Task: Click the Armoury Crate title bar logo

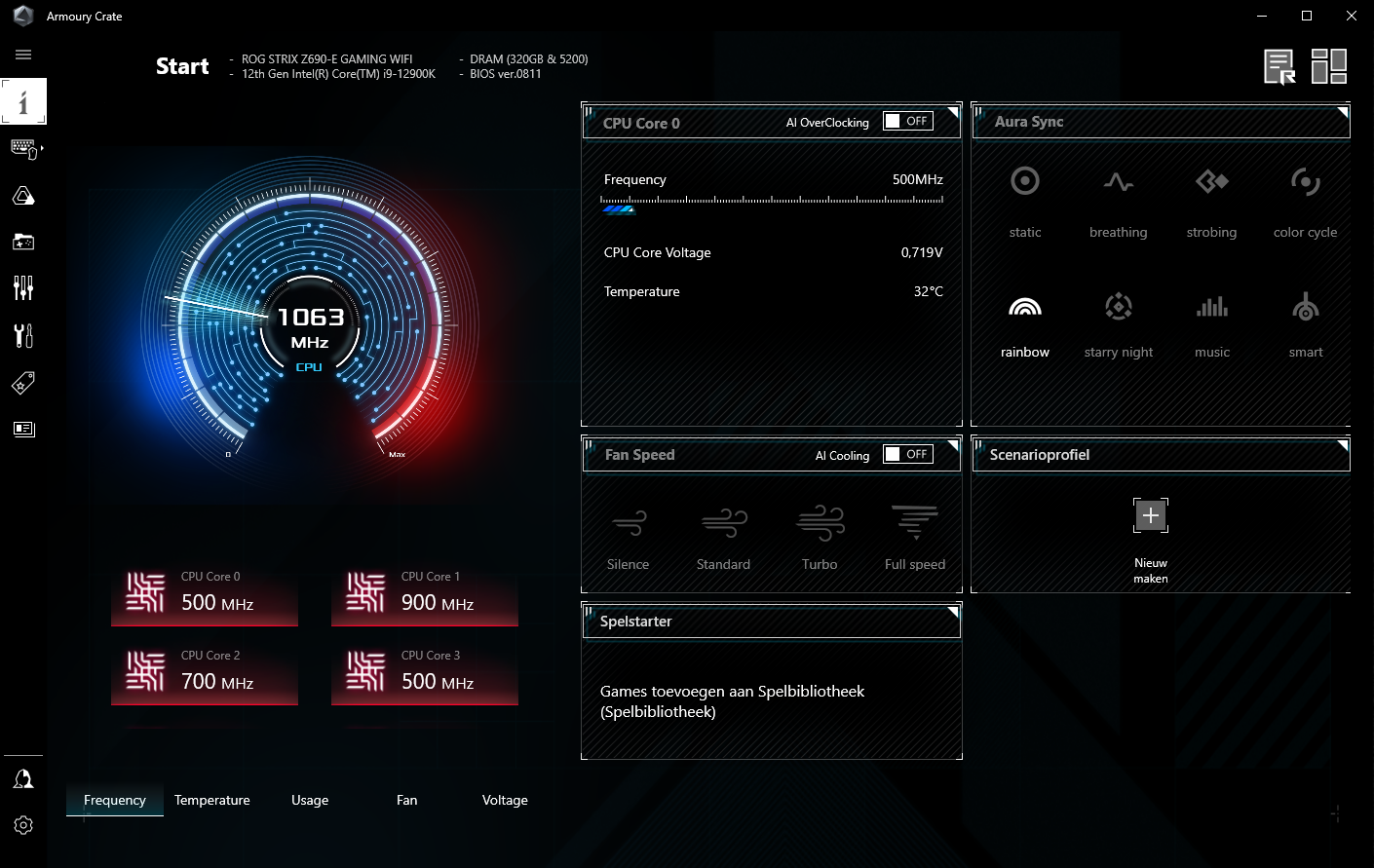Action: click(23, 16)
